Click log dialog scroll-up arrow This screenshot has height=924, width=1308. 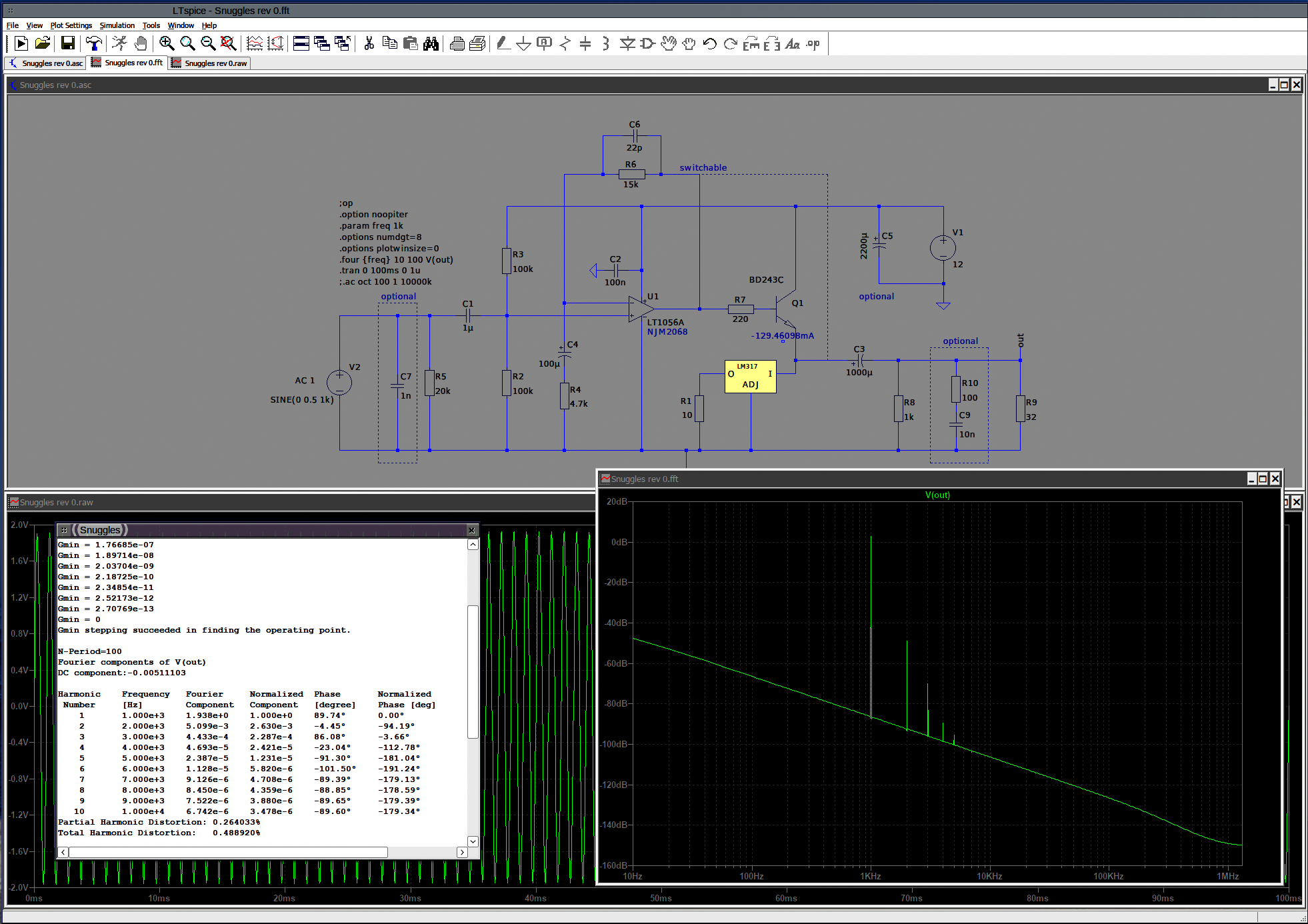click(x=473, y=545)
